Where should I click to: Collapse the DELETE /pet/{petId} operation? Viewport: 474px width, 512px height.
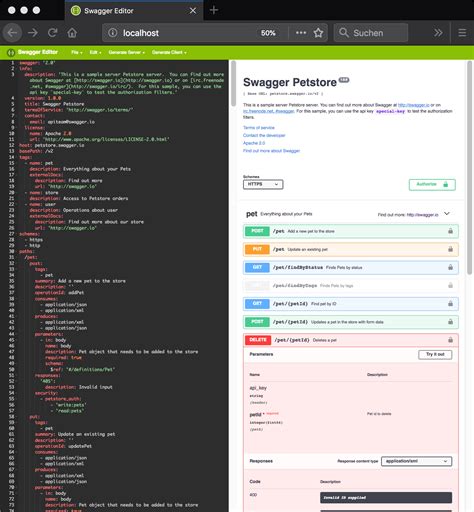click(350, 340)
